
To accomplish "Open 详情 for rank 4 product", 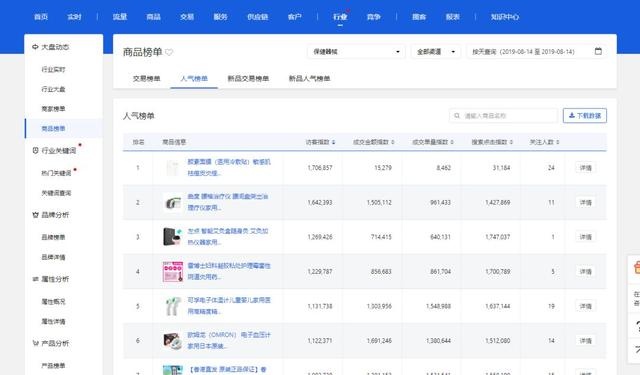I will [x=585, y=271].
